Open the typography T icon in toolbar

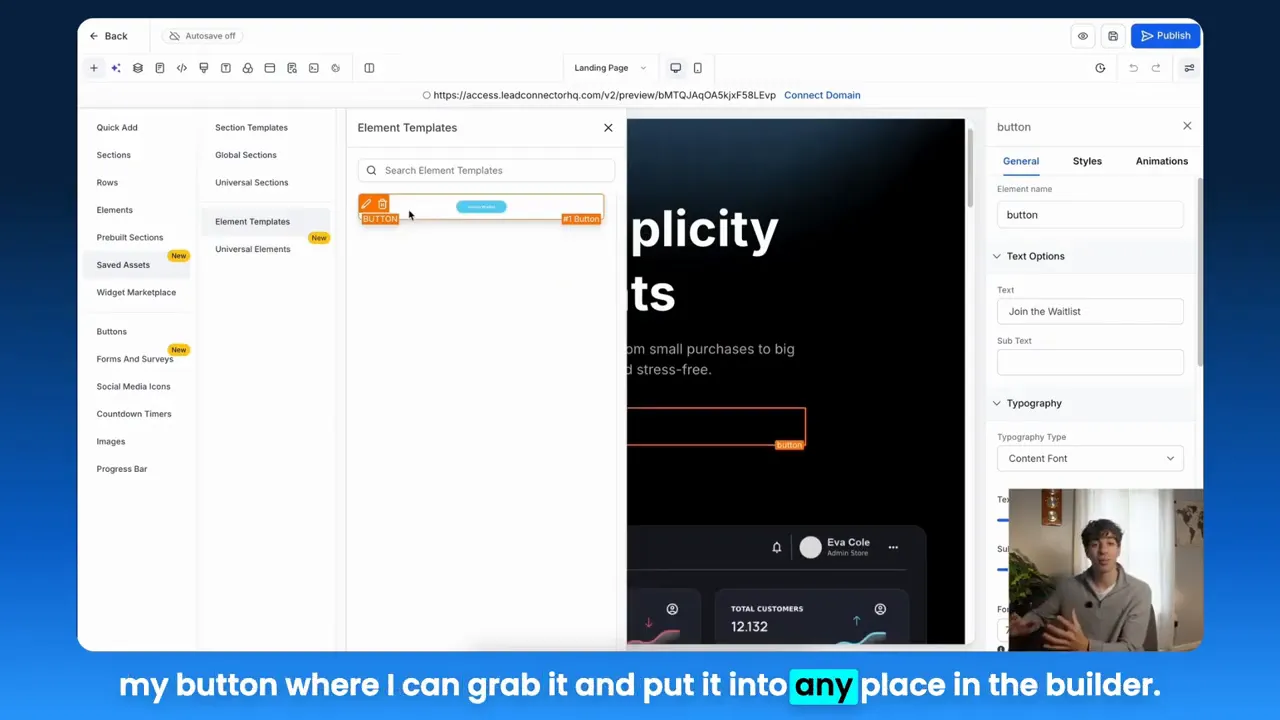click(226, 68)
